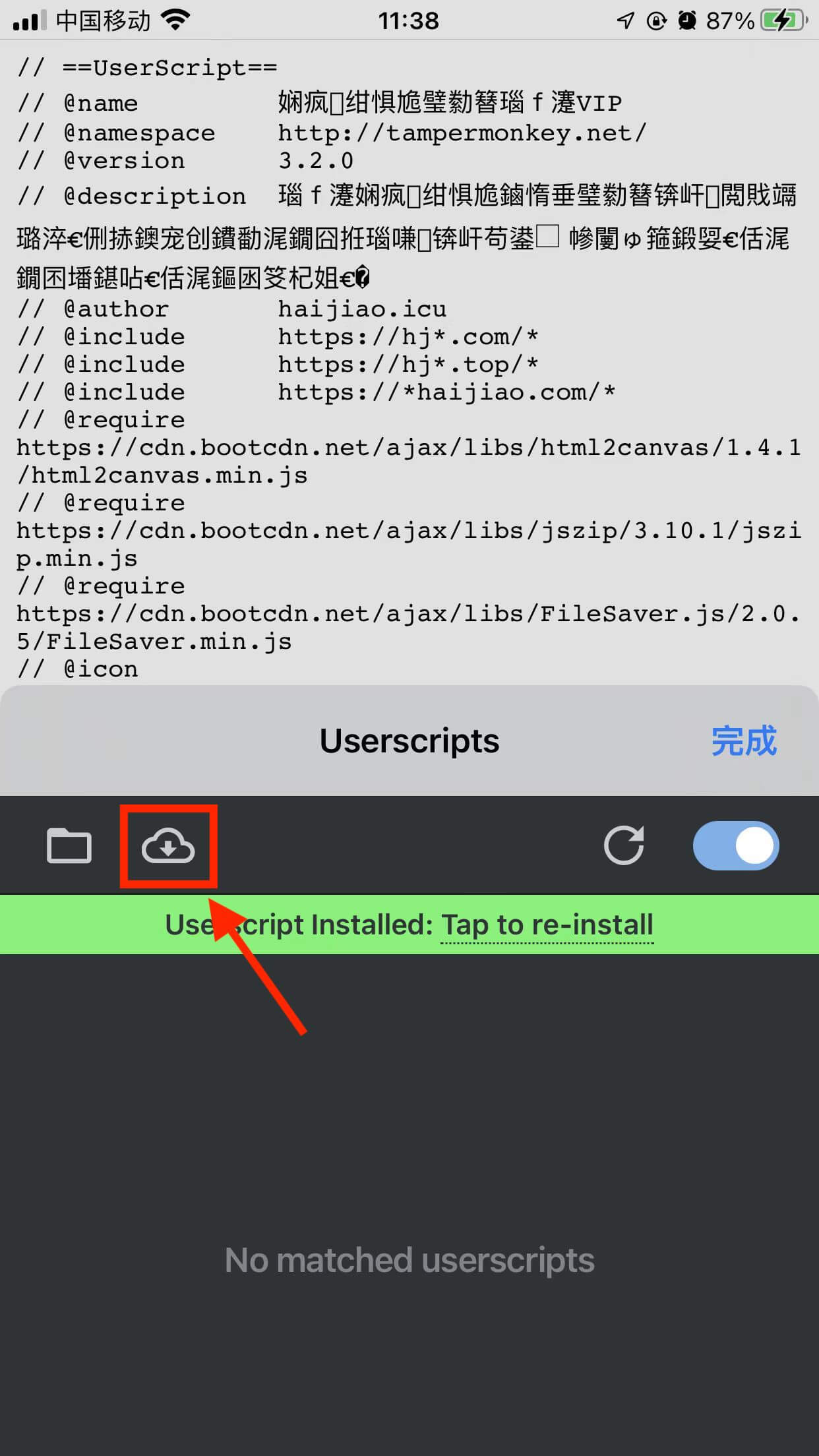Tap the location arrow status icon
The image size is (819, 1456).
tap(625, 20)
